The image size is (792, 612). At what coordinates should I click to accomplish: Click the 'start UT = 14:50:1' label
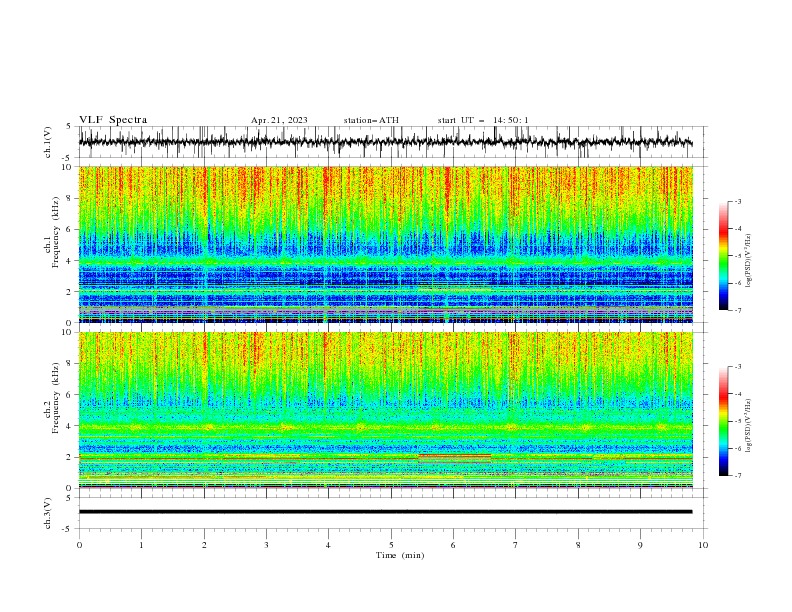coord(483,120)
